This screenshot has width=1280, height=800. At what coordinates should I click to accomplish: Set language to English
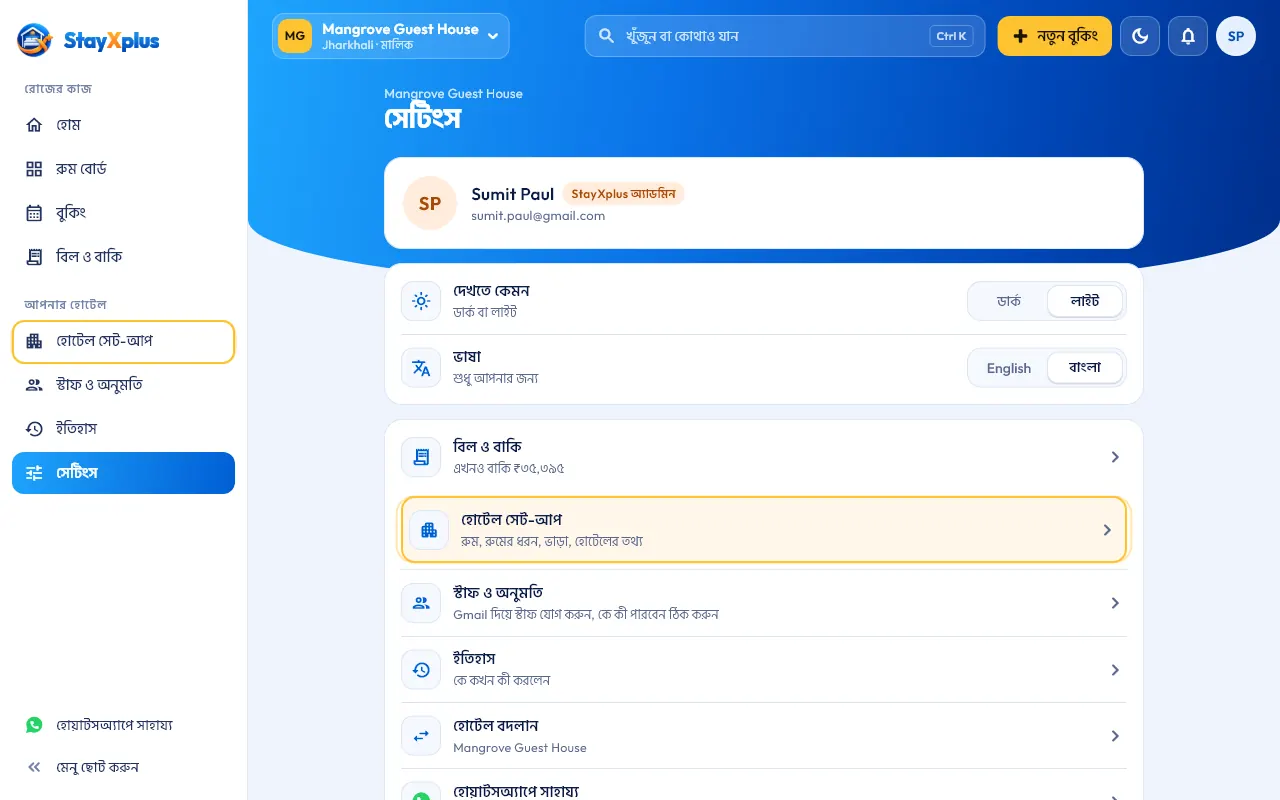pyautogui.click(x=1009, y=368)
